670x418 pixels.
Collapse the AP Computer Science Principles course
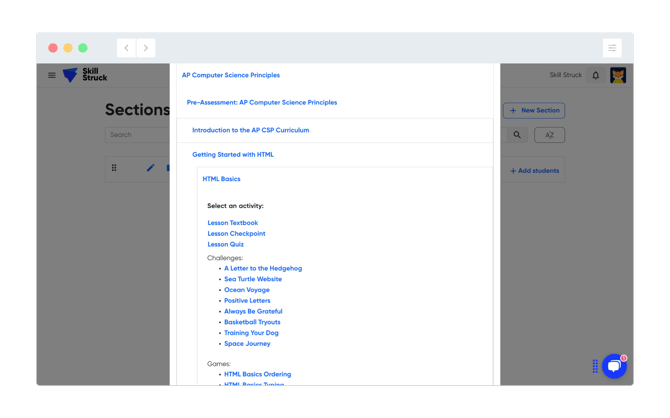pyautogui.click(x=231, y=75)
